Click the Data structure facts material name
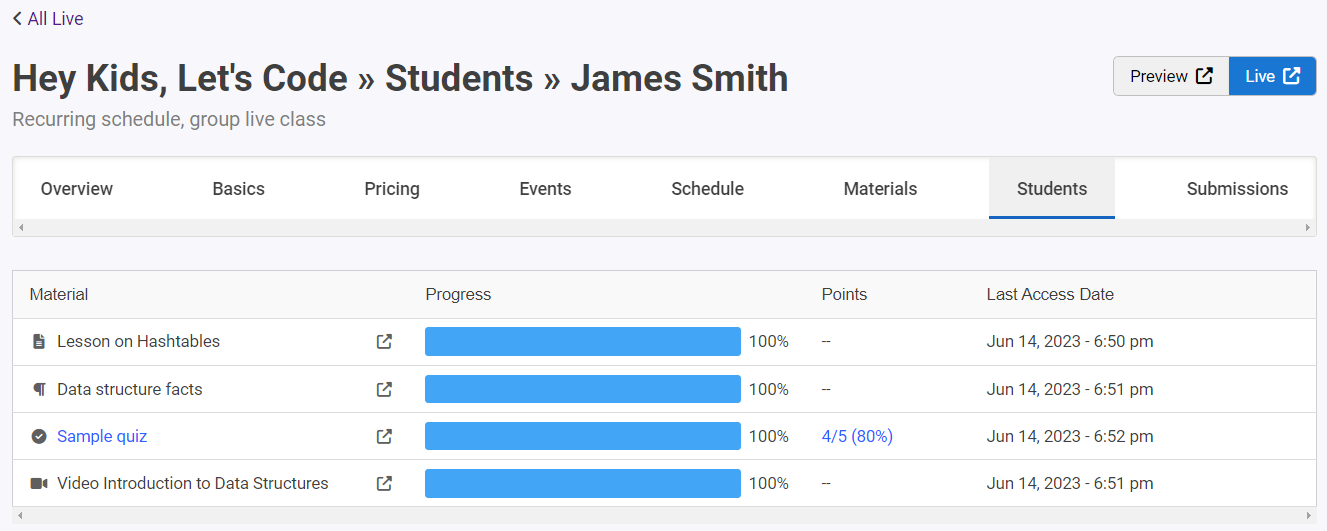This screenshot has height=531, width=1327. click(130, 389)
